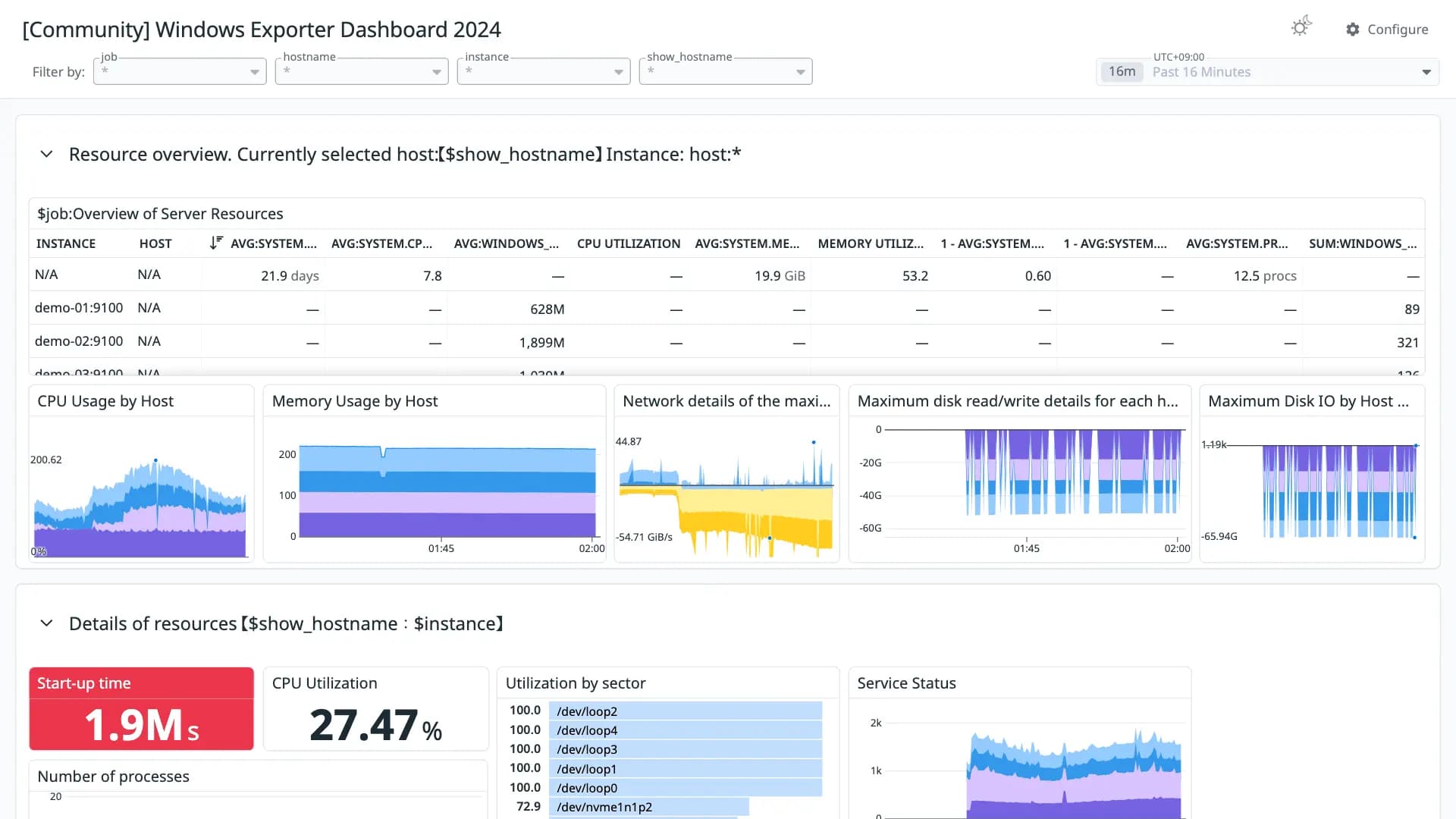Sort by the INSTANCE column header

pyautogui.click(x=66, y=243)
